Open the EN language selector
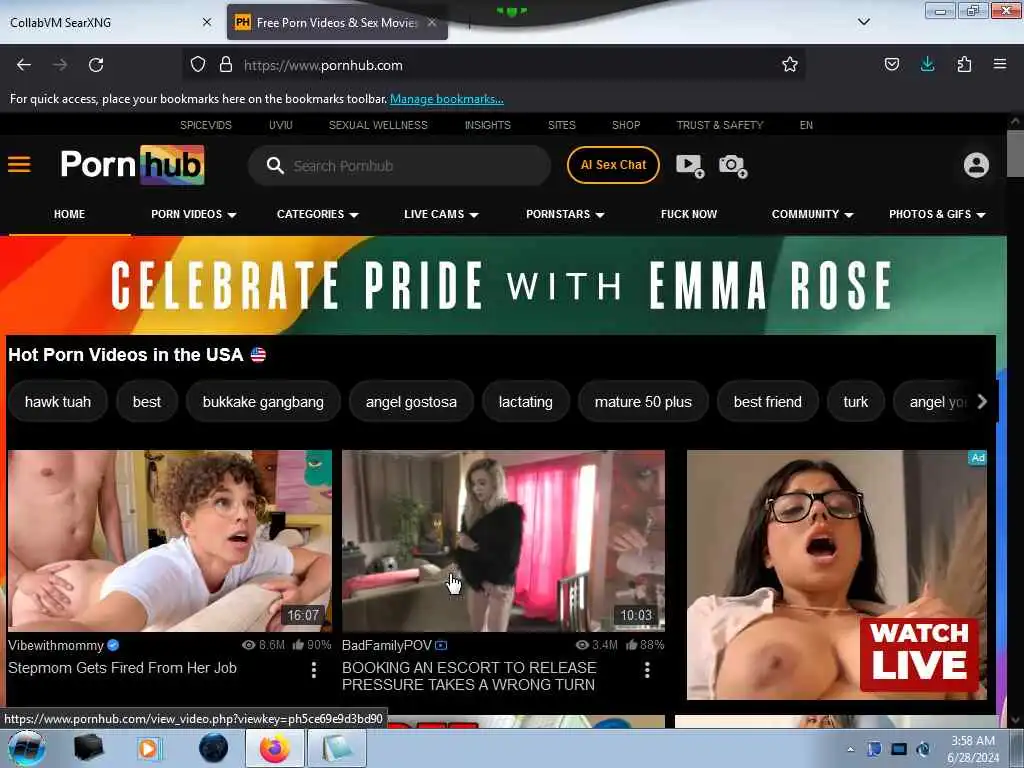The height and width of the screenshot is (768, 1024). 806,125
